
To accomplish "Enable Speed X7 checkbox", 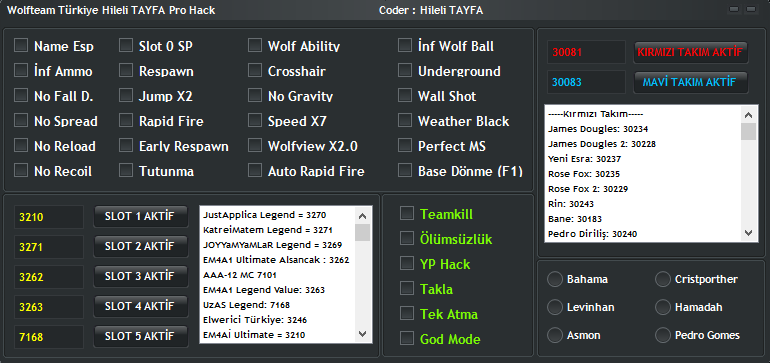I will (x=255, y=121).
